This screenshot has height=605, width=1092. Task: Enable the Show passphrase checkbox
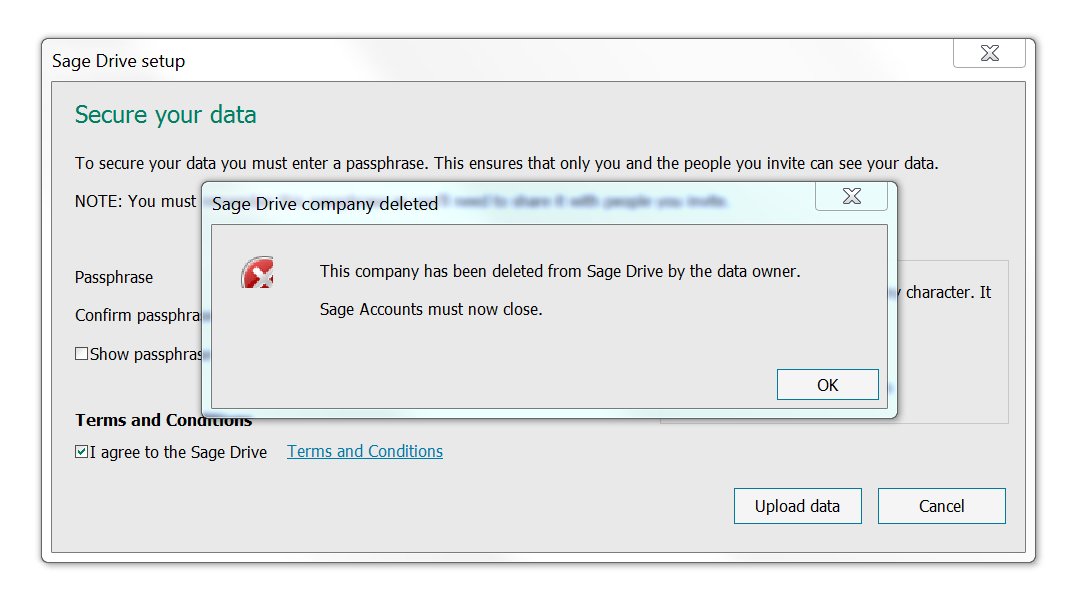pyautogui.click(x=81, y=354)
